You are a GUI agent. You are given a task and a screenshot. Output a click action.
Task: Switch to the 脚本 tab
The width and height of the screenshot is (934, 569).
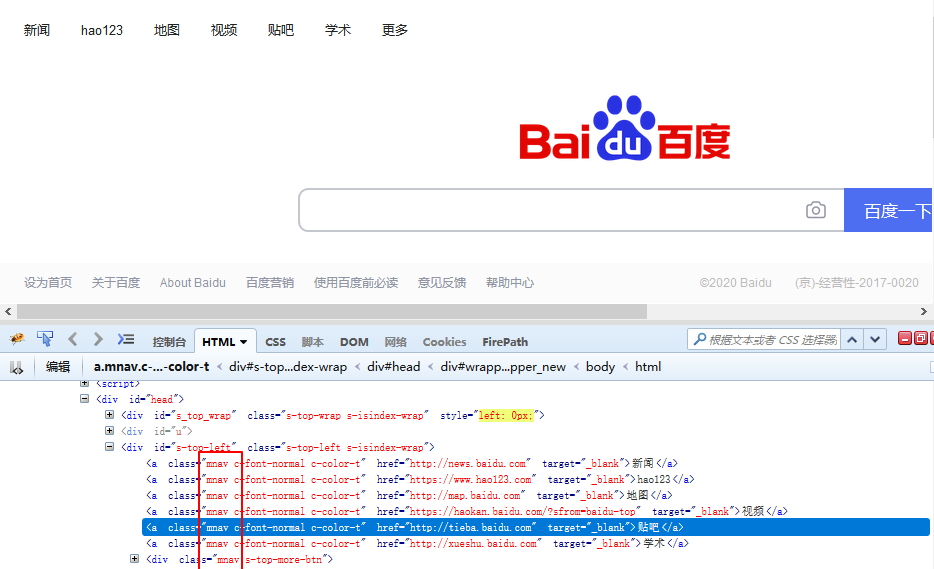(x=312, y=342)
